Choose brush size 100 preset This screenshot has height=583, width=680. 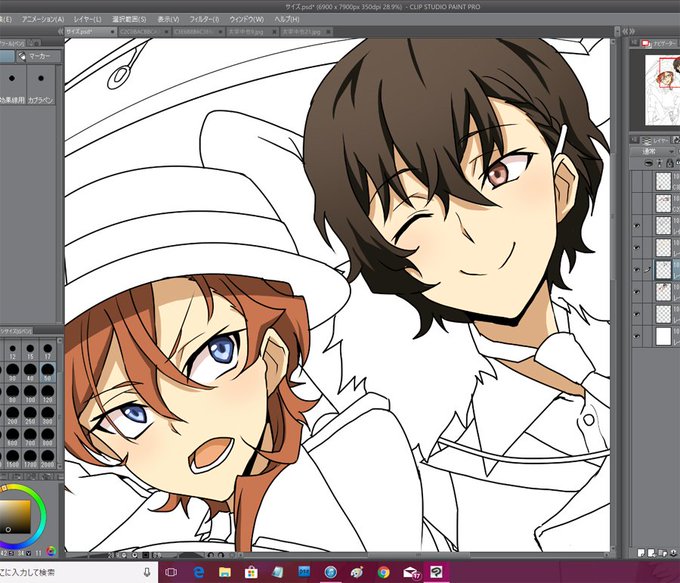pyautogui.click(x=30, y=394)
